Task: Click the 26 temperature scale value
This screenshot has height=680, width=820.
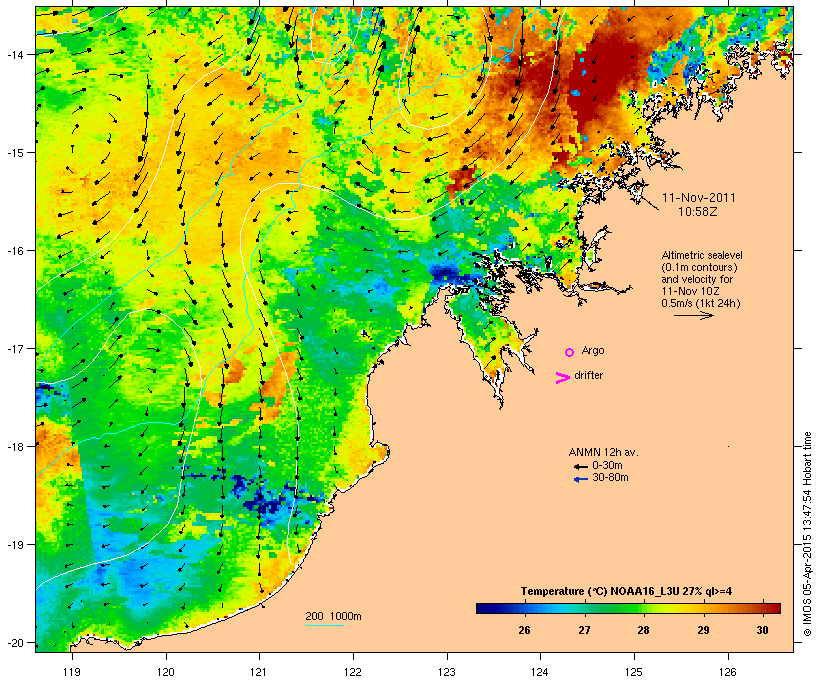Action: click(525, 630)
